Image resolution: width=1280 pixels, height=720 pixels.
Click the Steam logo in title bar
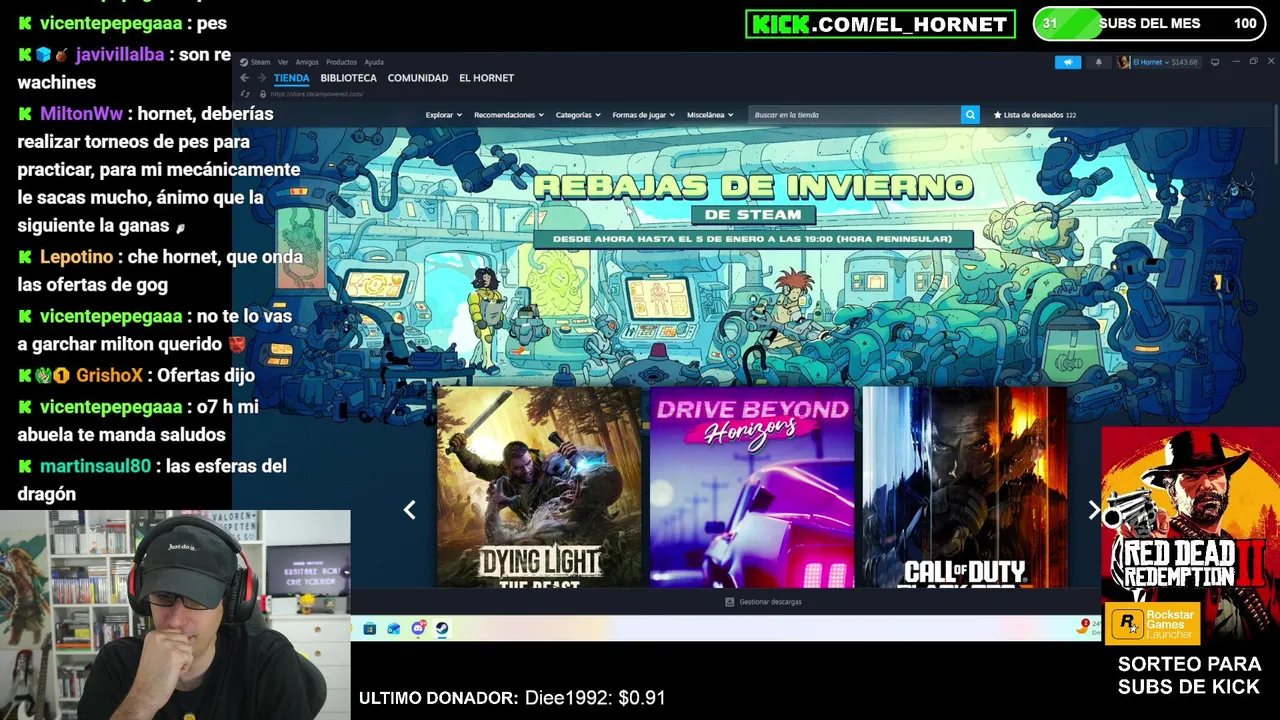pos(244,62)
